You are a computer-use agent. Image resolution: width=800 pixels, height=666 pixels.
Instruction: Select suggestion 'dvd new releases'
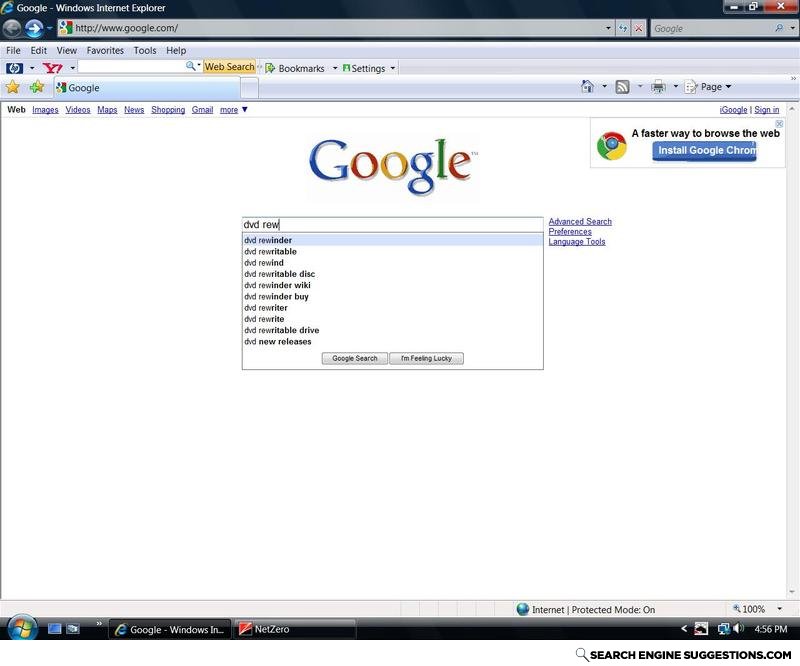pos(392,341)
